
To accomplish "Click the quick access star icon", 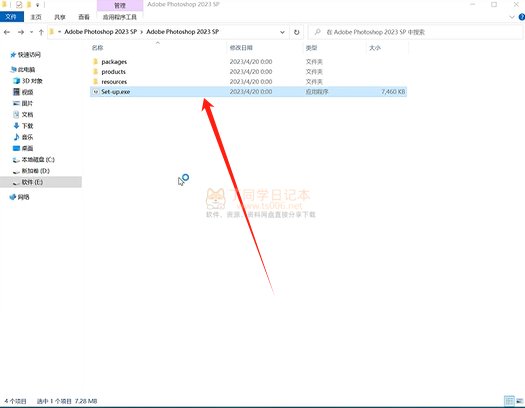I will pos(13,55).
